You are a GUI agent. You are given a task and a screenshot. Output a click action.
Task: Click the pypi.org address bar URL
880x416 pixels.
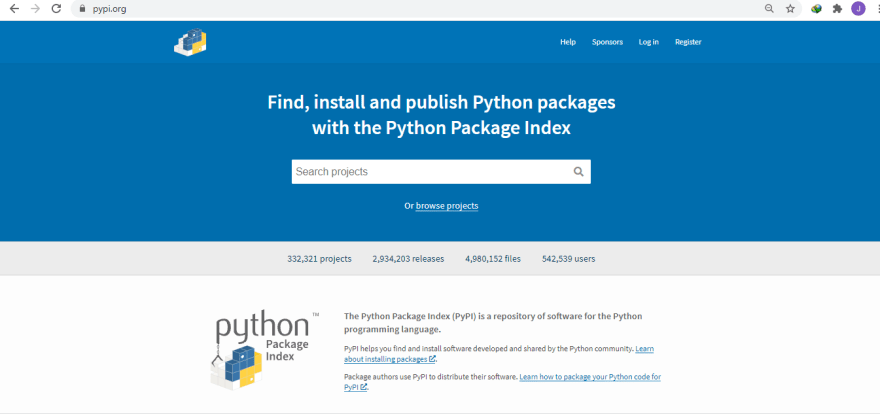pos(109,8)
